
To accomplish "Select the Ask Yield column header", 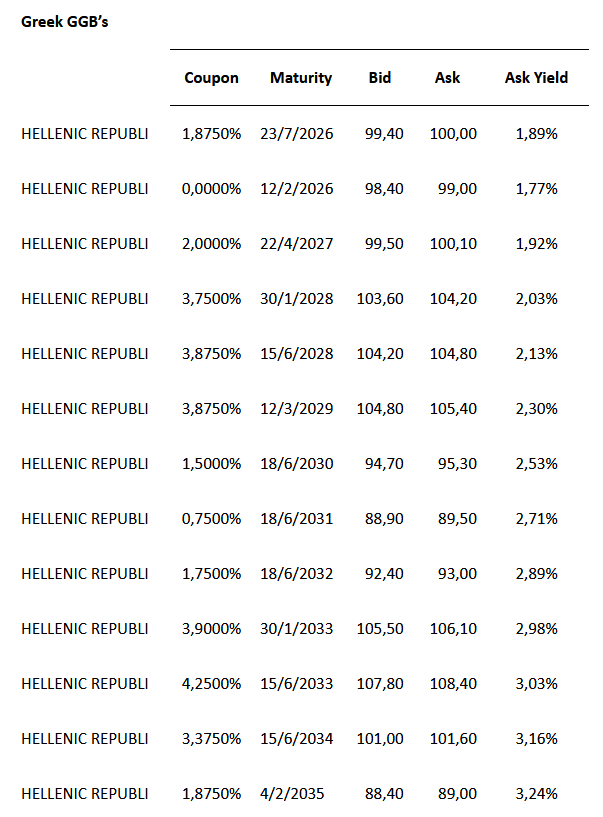I will click(536, 78).
